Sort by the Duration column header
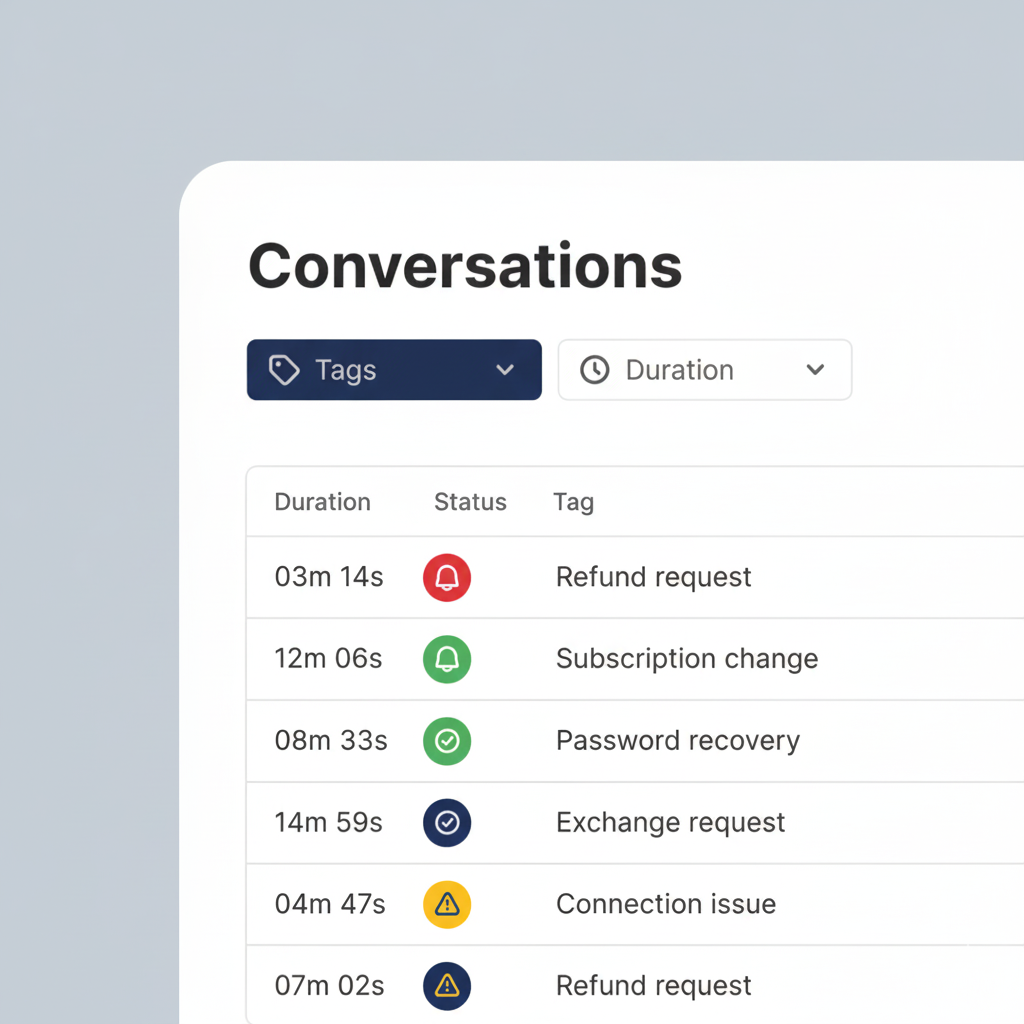The height and width of the screenshot is (1024, 1024). tap(322, 502)
